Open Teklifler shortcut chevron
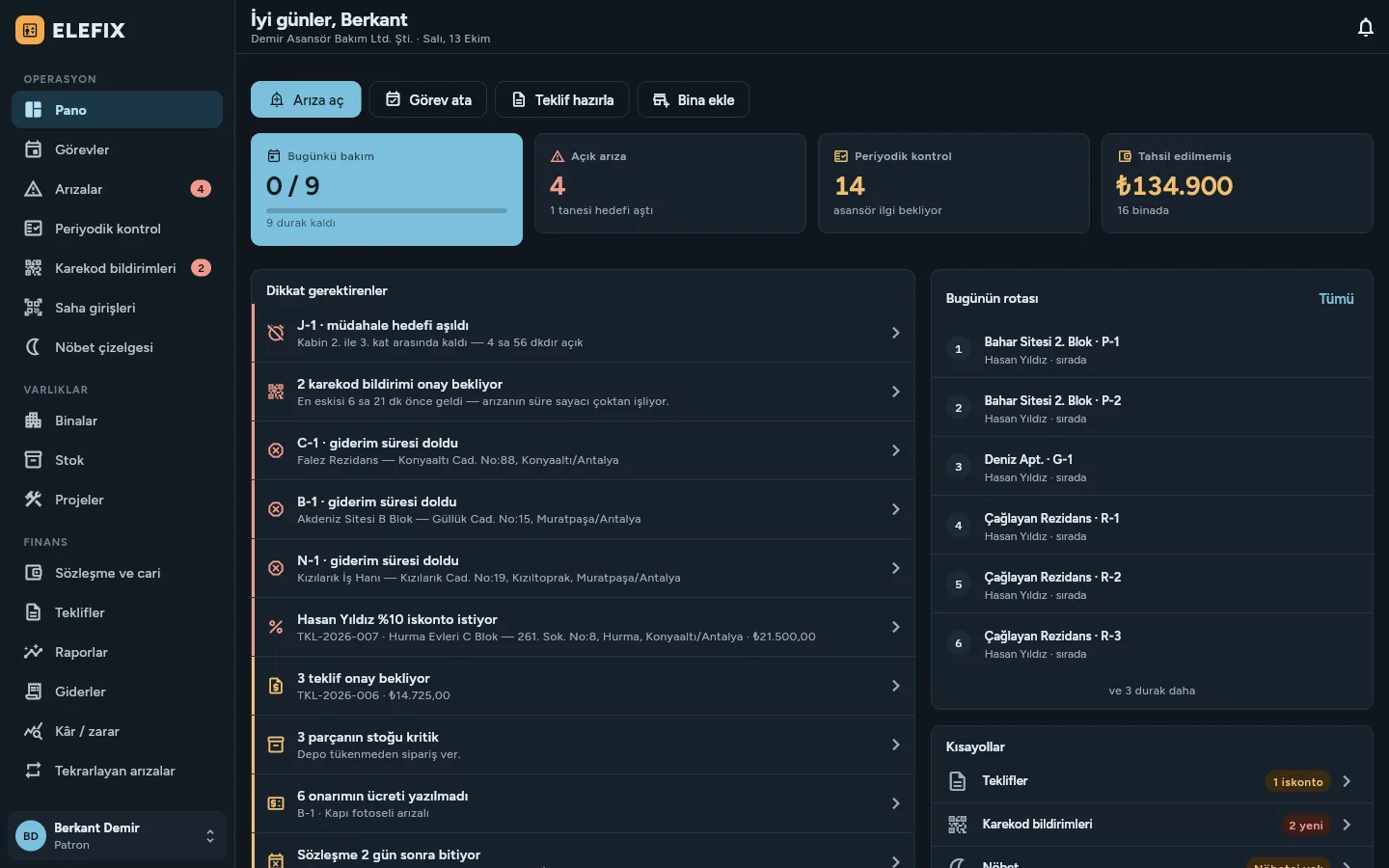 [x=1347, y=781]
